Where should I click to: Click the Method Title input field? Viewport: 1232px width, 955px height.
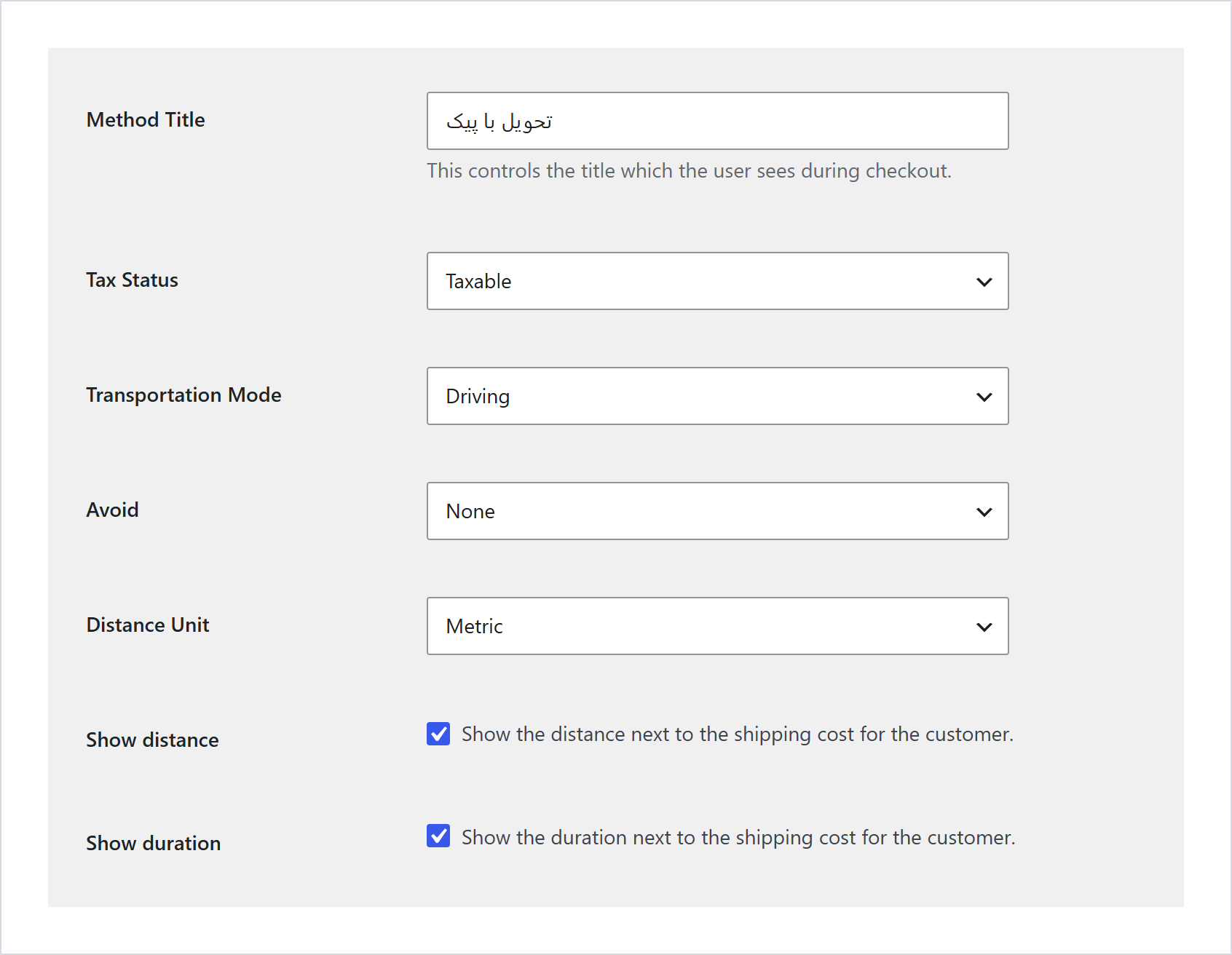[717, 121]
